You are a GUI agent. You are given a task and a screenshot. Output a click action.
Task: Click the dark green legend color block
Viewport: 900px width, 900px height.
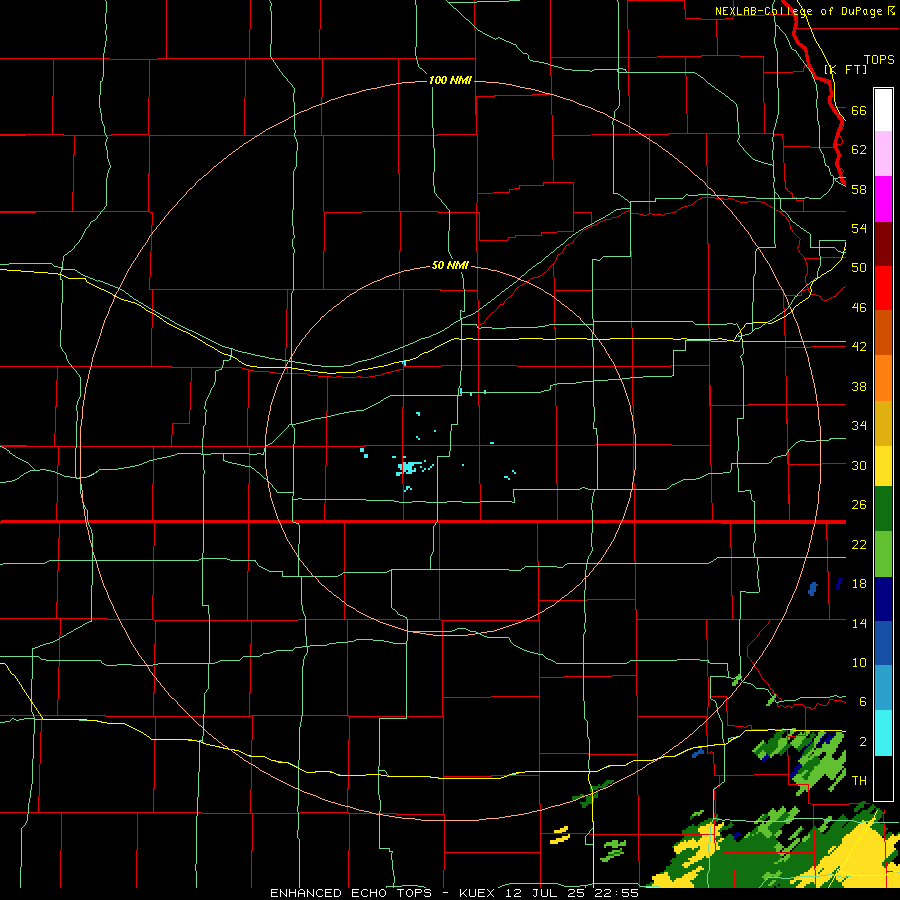click(883, 509)
